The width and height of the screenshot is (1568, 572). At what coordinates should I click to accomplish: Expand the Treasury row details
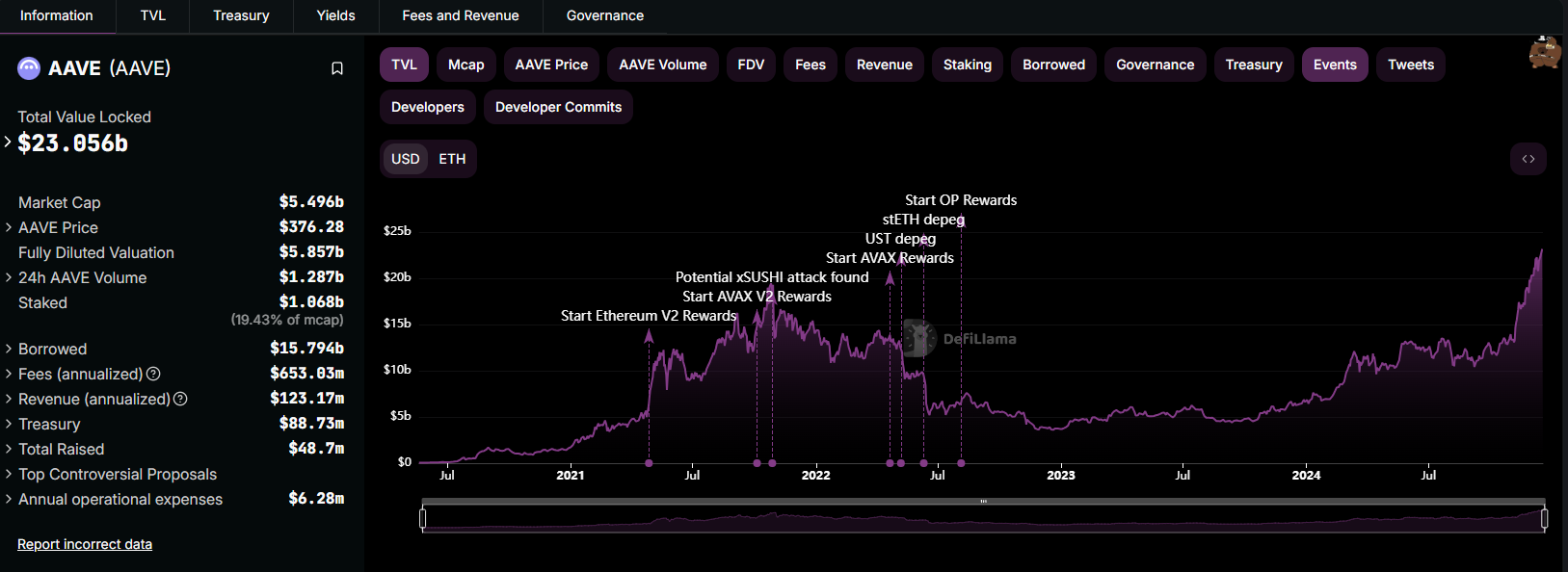point(9,424)
